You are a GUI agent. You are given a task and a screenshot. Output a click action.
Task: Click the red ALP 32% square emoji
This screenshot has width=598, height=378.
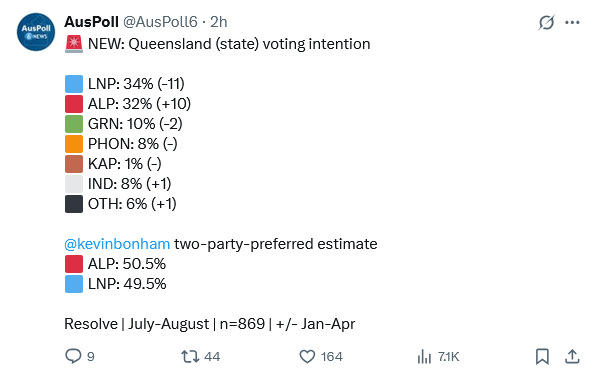click(x=74, y=104)
